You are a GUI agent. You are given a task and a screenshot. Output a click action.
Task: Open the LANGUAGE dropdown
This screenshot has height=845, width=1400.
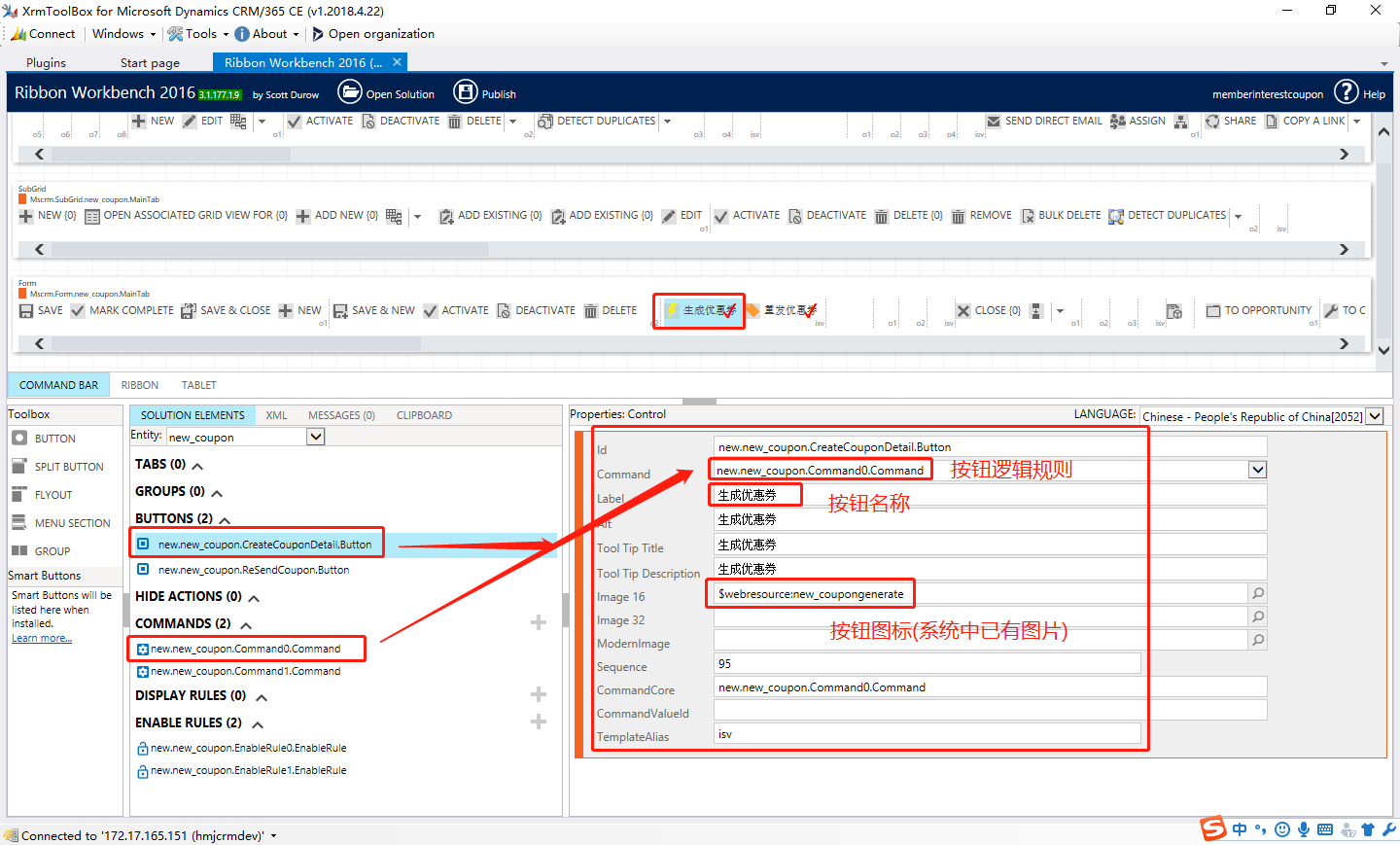[1375, 416]
